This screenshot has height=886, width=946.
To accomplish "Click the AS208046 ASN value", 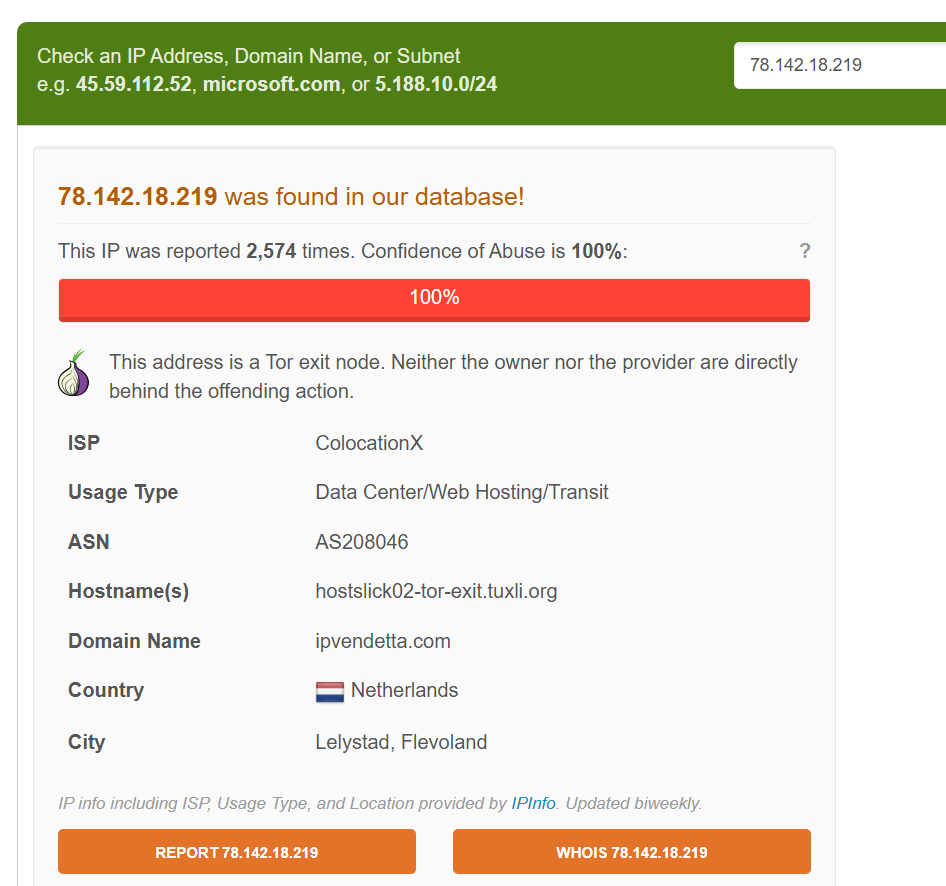I will click(x=362, y=542).
